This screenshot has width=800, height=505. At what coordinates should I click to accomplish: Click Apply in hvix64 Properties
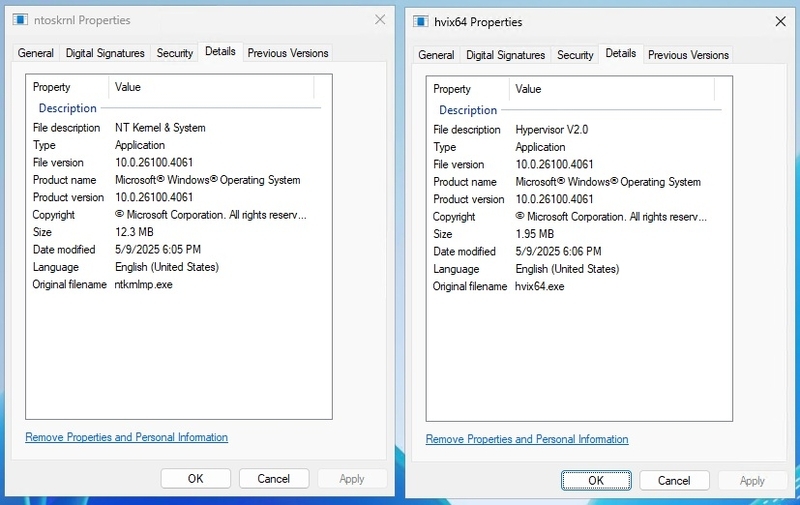point(753,481)
